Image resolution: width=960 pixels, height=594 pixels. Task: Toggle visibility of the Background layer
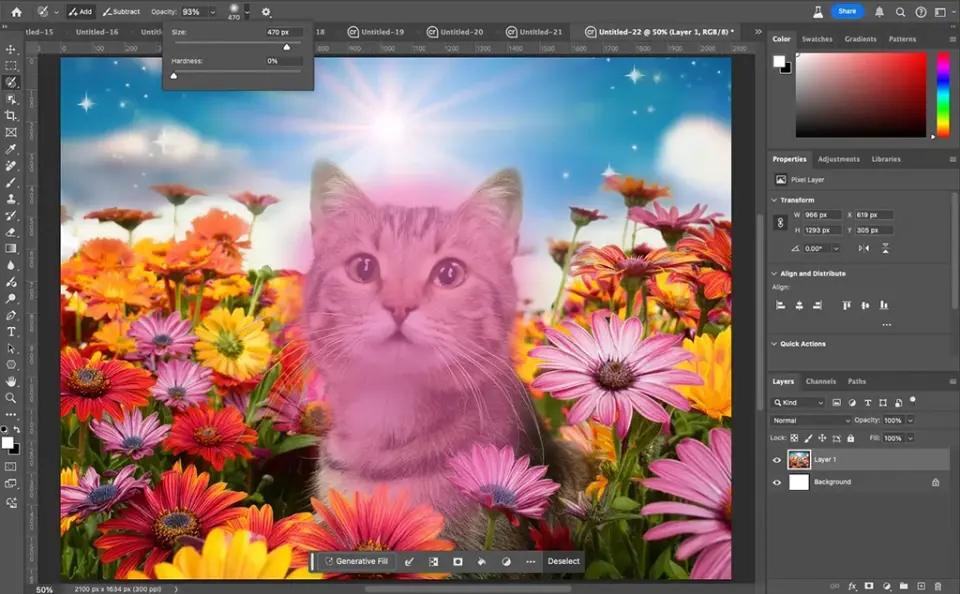[x=777, y=483]
